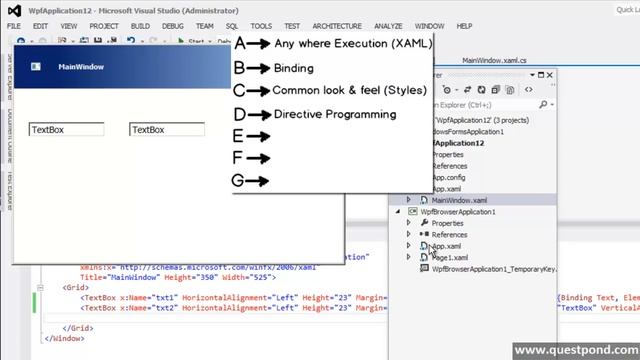The height and width of the screenshot is (360, 640).
Task: Open the PROJECT menu
Action: 104,26
